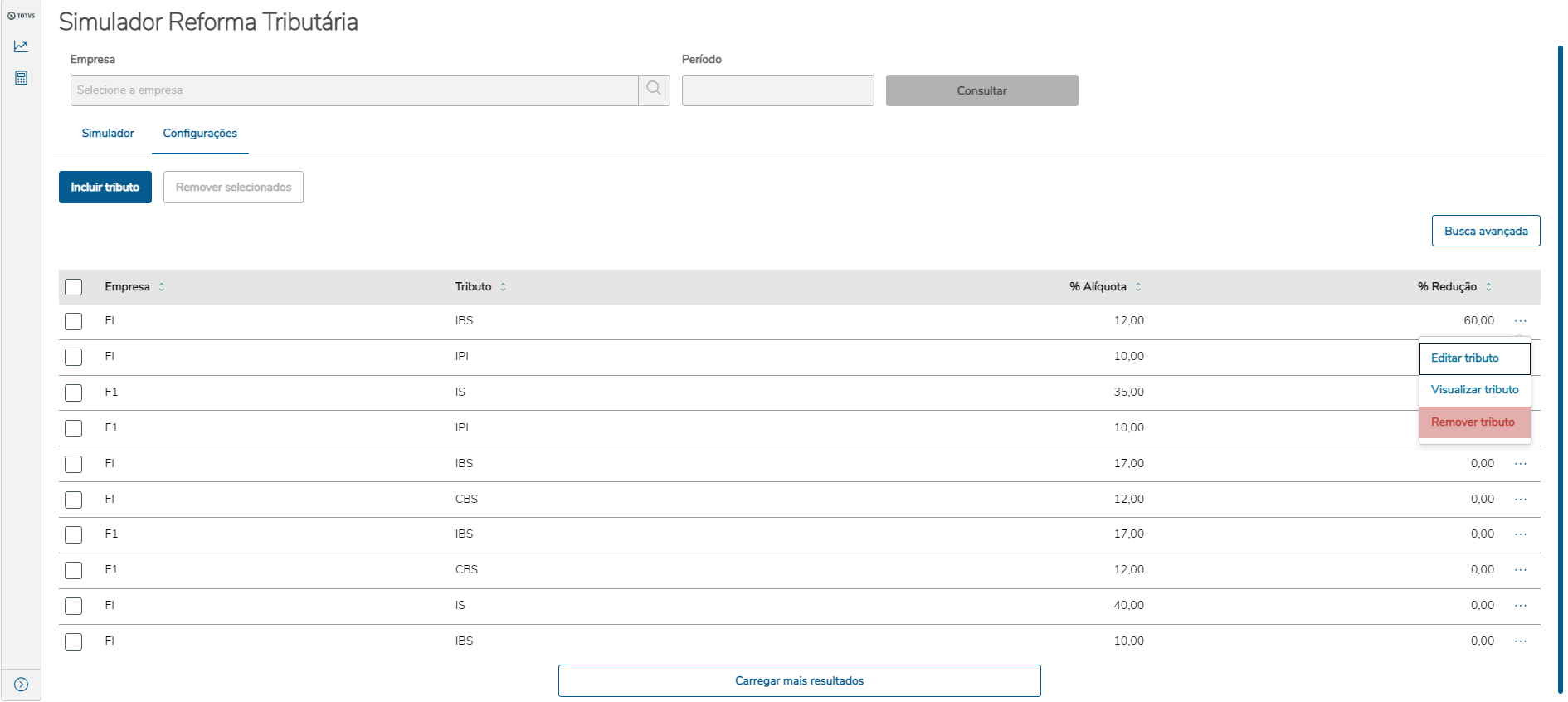Expand the sidebar with the arrow icon
1568x702 pixels.
point(22,685)
